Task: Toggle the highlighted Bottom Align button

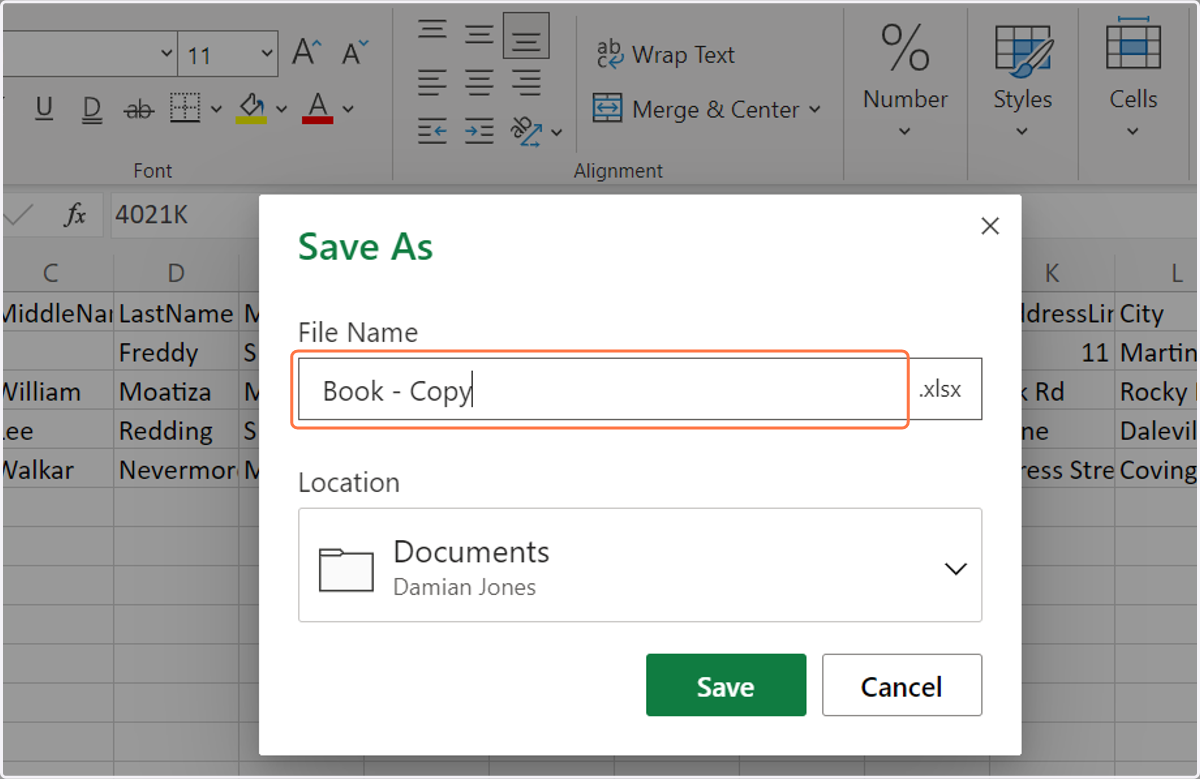Action: pos(526,36)
